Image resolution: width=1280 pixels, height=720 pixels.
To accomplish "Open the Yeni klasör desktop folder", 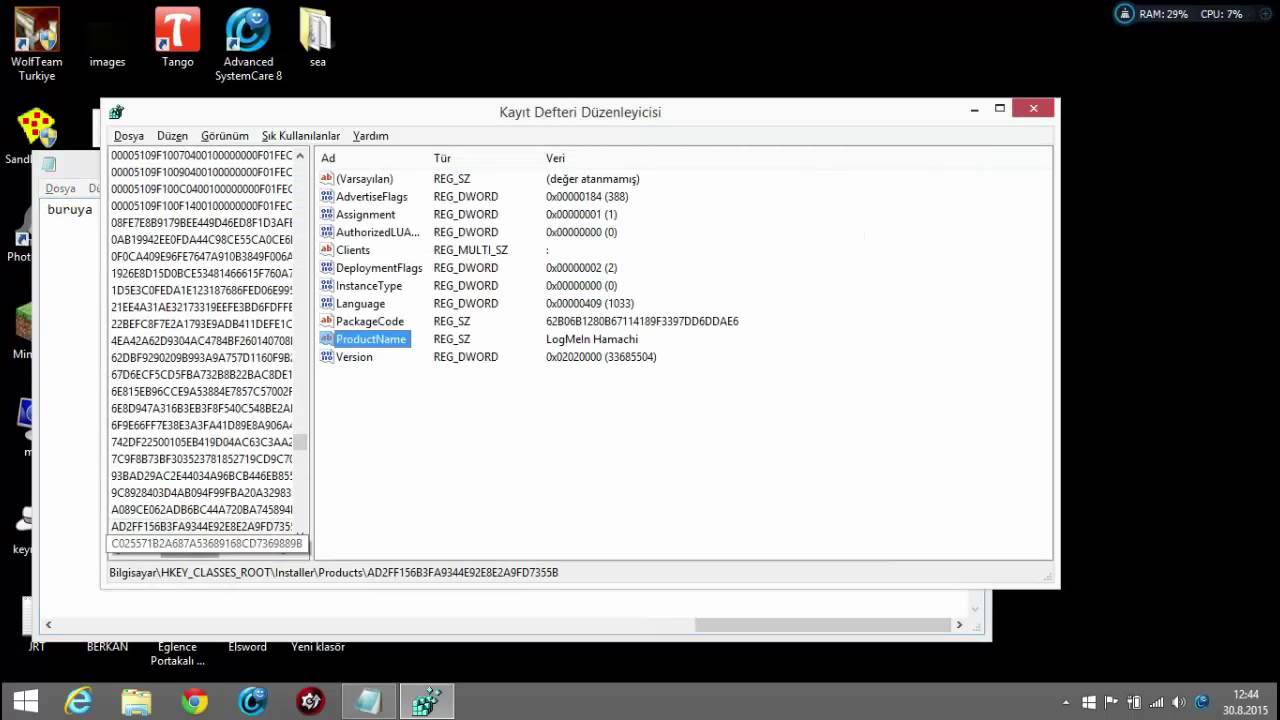I will coord(317,647).
